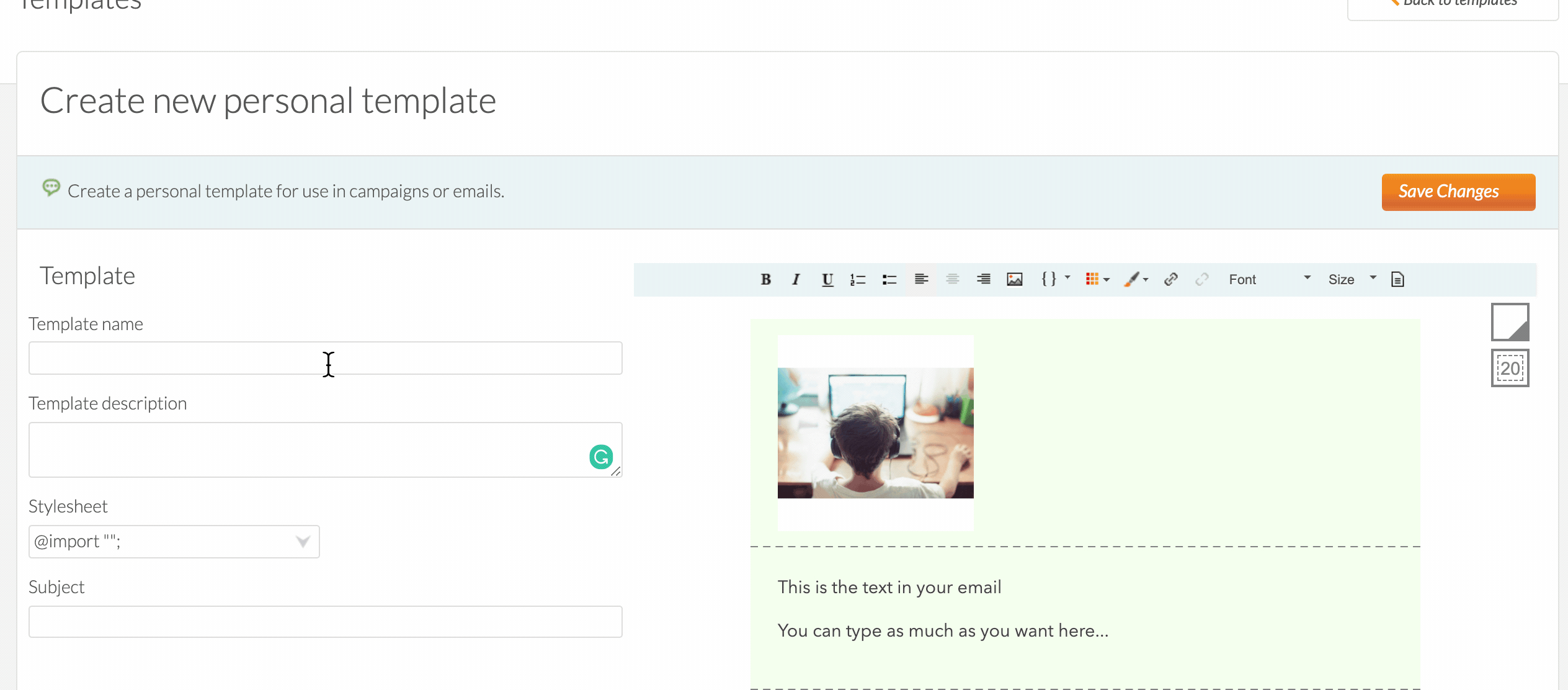Viewport: 1568px width, 690px height.
Task: Click the 'Template description' label
Action: point(108,403)
